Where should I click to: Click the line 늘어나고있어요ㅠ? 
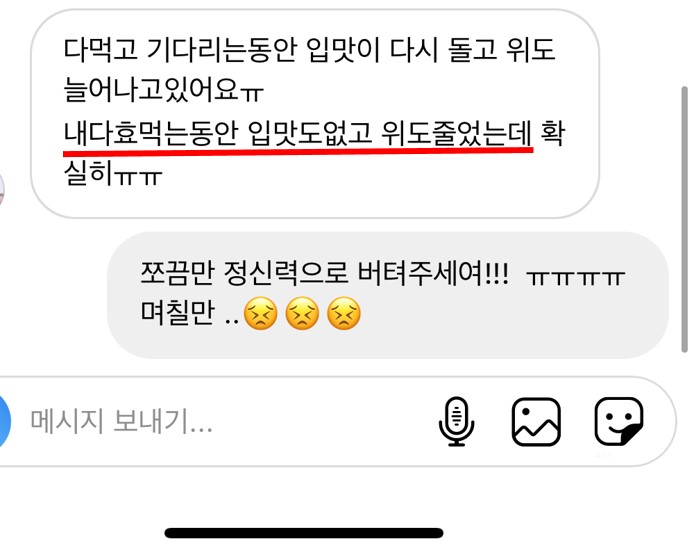pyautogui.click(x=163, y=91)
